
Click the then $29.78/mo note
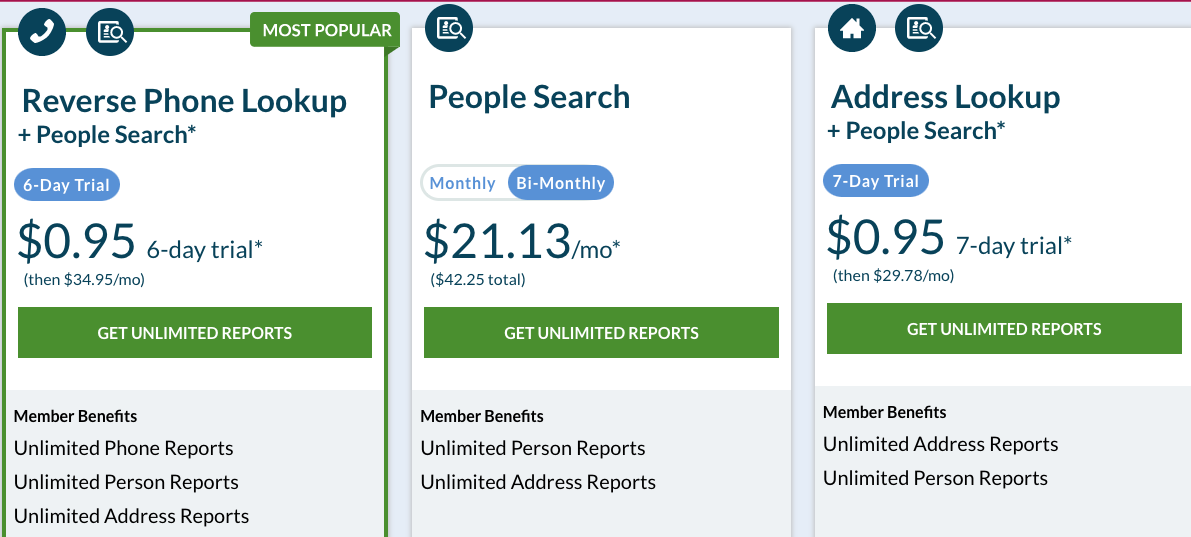tap(893, 276)
